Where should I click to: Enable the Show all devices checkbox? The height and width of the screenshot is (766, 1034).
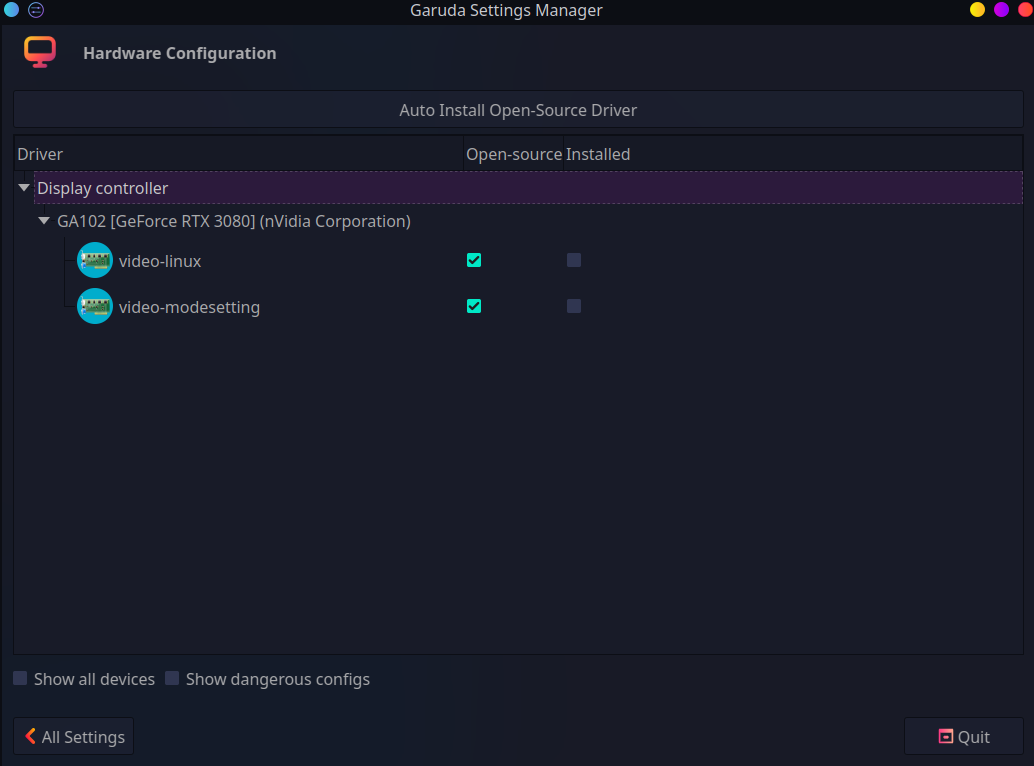[x=20, y=678]
